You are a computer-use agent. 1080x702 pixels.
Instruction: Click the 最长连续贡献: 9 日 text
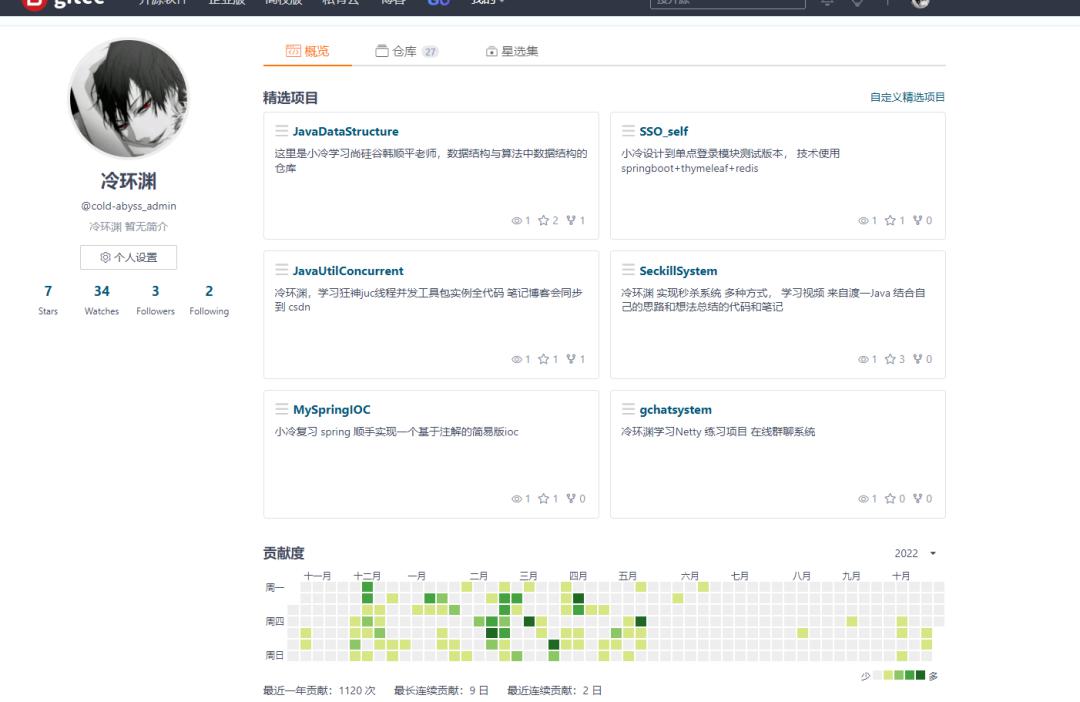tap(441, 690)
